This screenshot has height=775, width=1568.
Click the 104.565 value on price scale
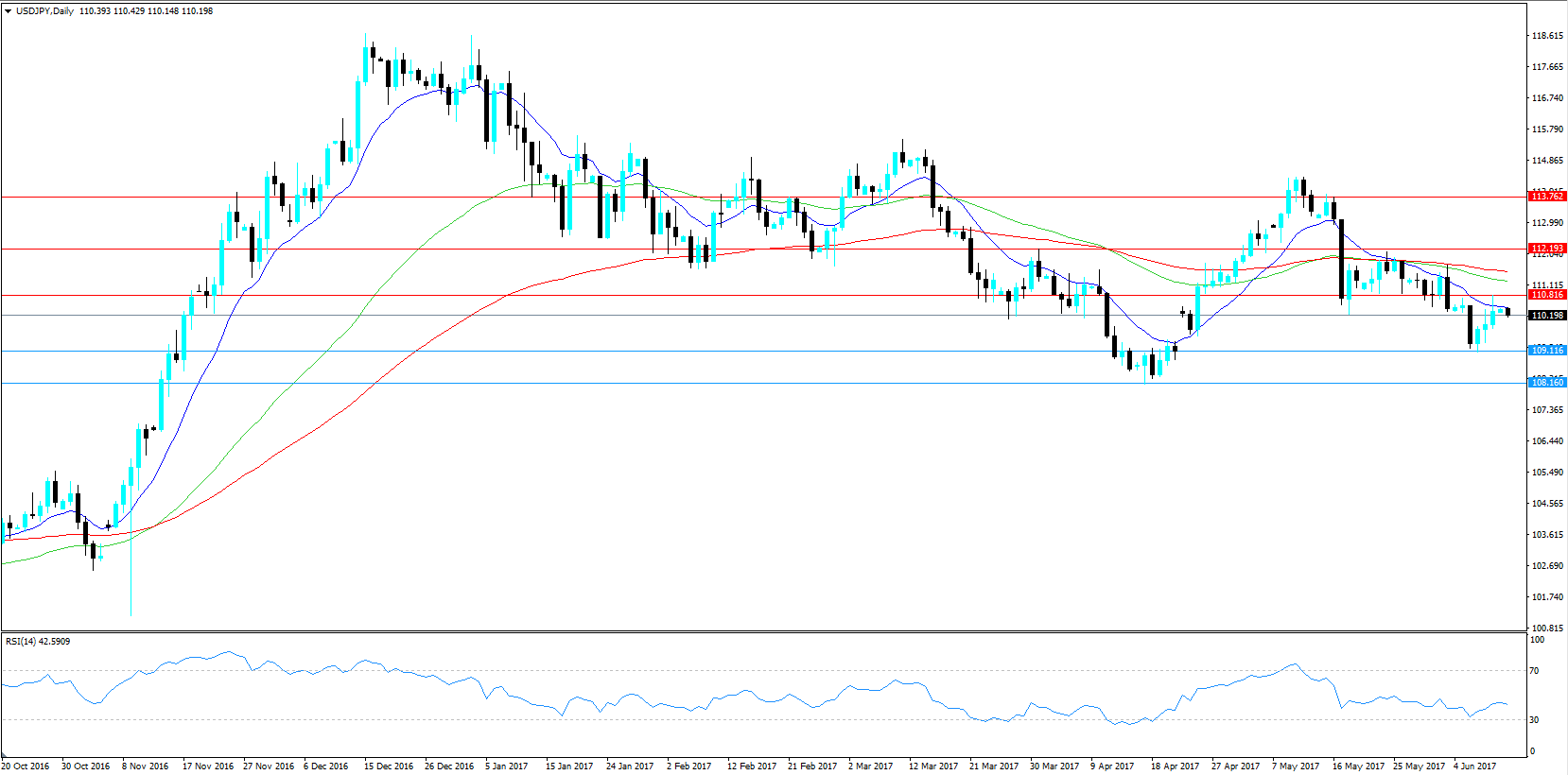click(x=1547, y=504)
